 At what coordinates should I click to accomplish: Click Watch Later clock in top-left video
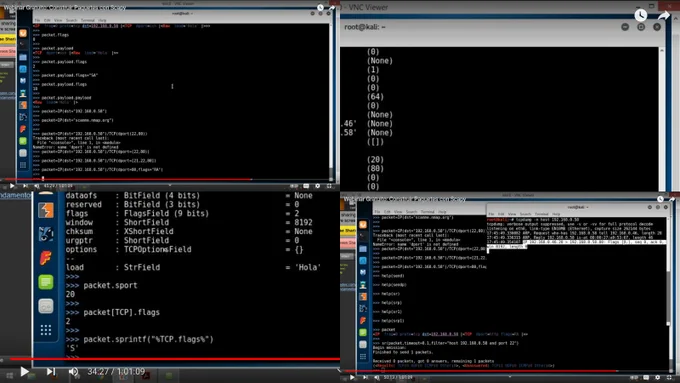tap(320, 7)
